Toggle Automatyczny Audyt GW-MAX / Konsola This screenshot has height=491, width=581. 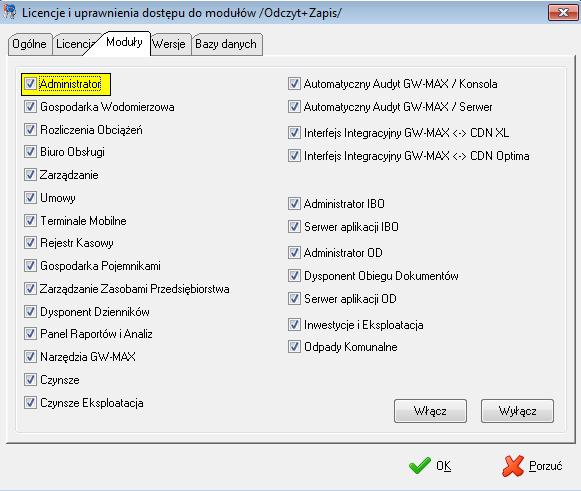coord(294,84)
